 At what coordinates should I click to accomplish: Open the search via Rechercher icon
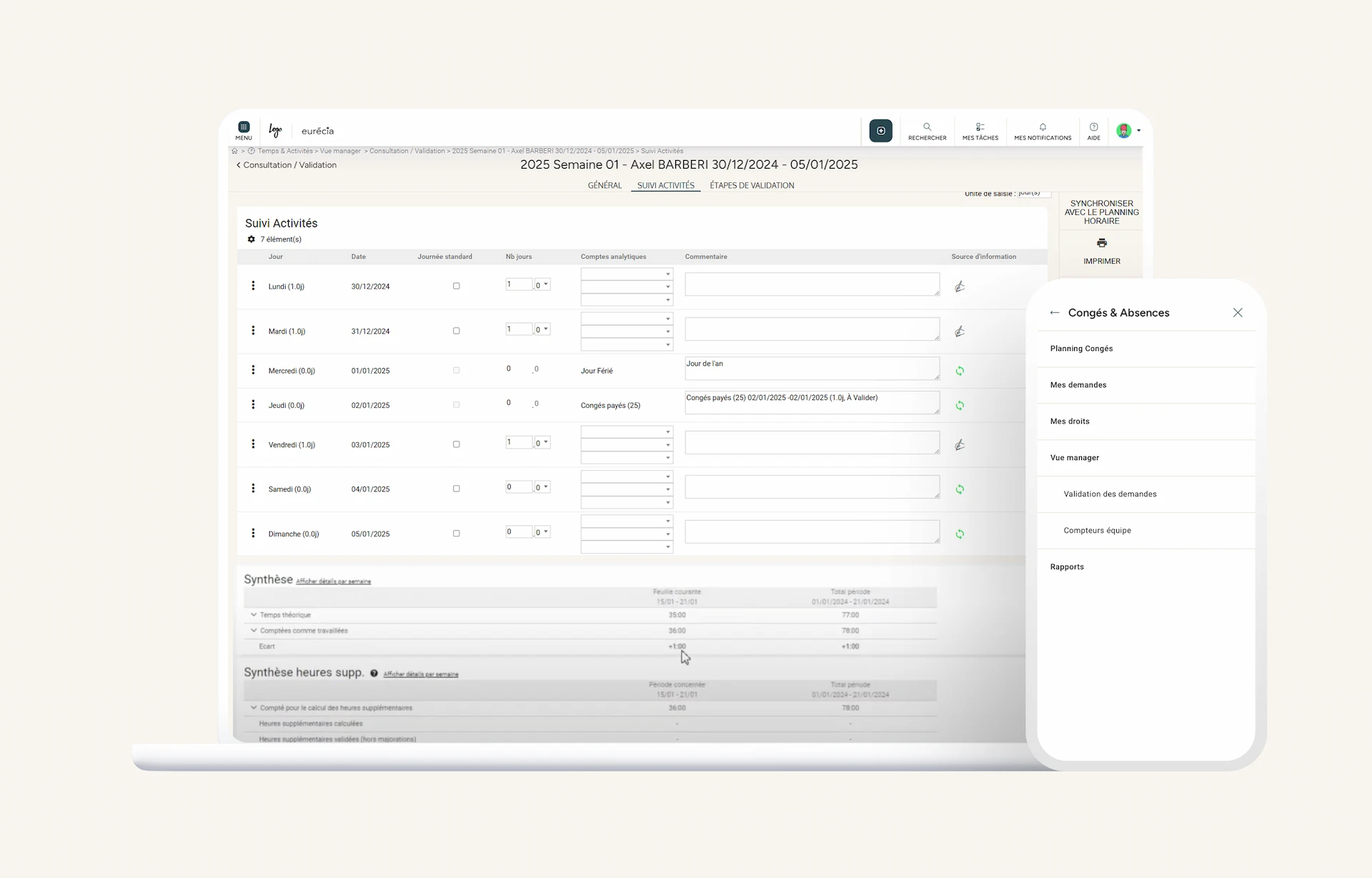click(927, 131)
